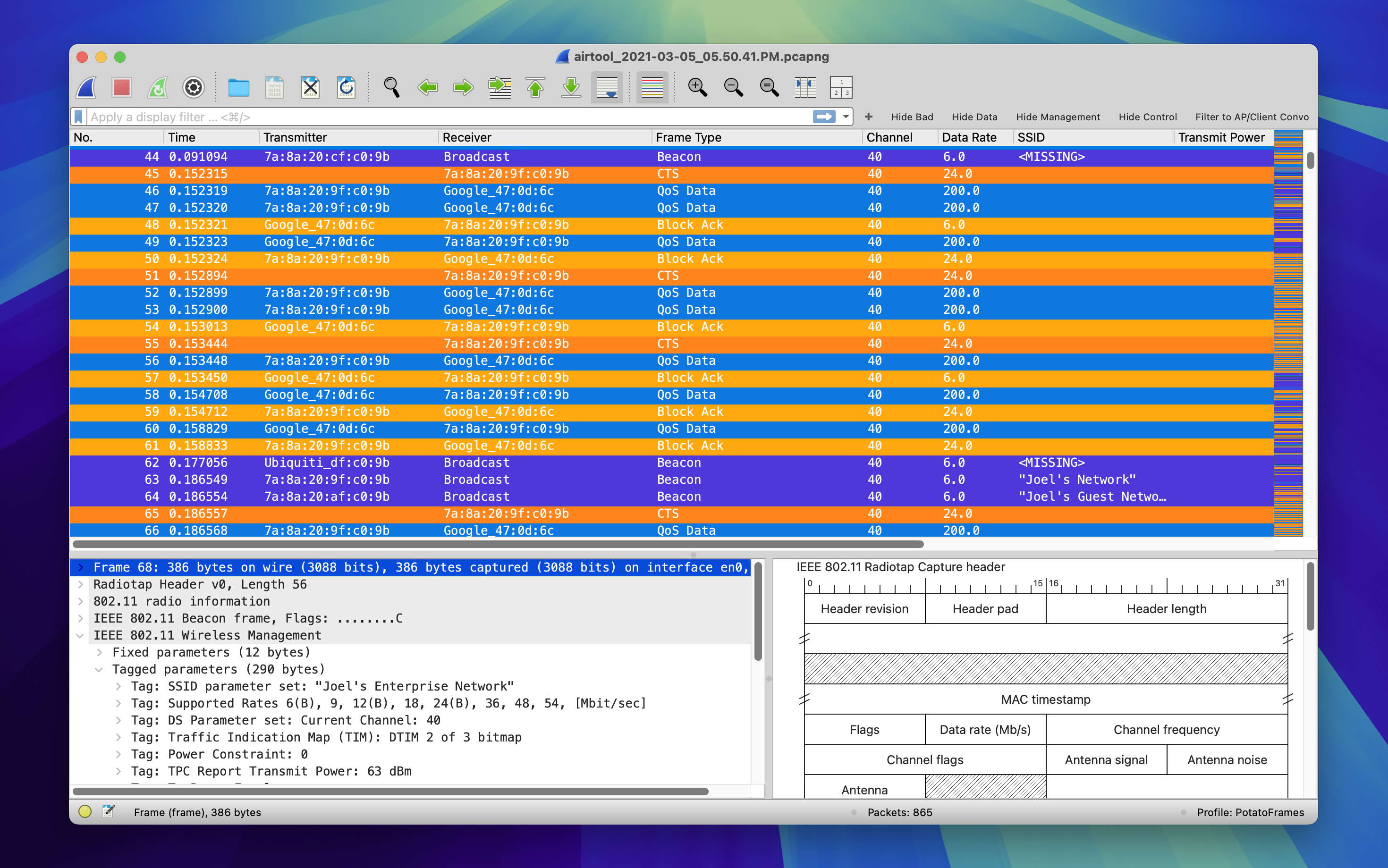This screenshot has height=868, width=1388.
Task: Reset text to normal size
Action: coord(769,88)
